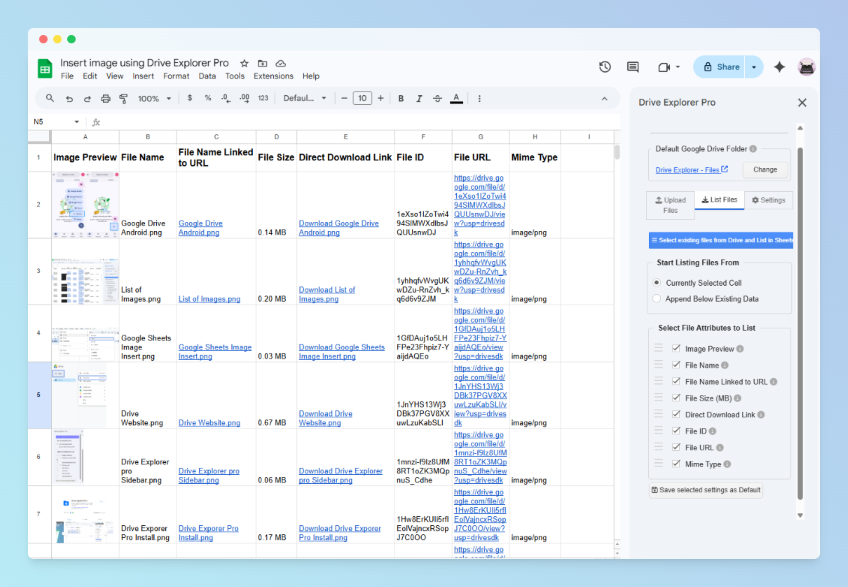Click the italic formatting icon
The height and width of the screenshot is (587, 848).
(x=419, y=99)
